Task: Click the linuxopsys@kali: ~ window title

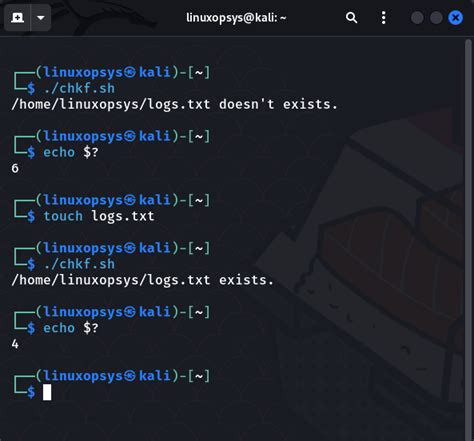Action: click(236, 17)
